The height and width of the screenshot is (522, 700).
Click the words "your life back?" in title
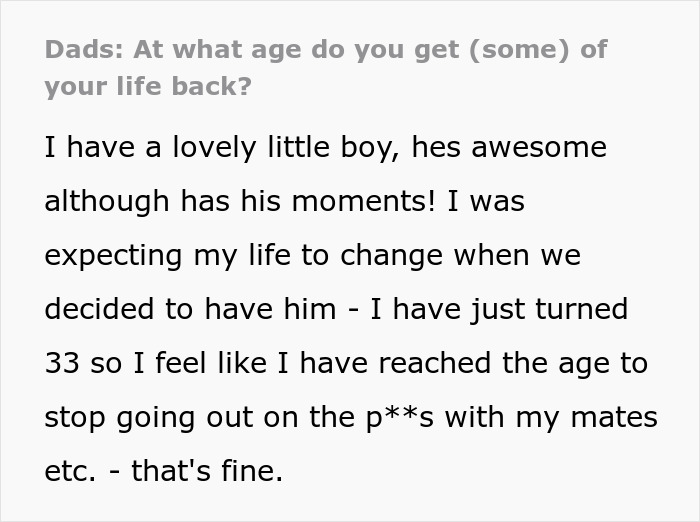[148, 86]
